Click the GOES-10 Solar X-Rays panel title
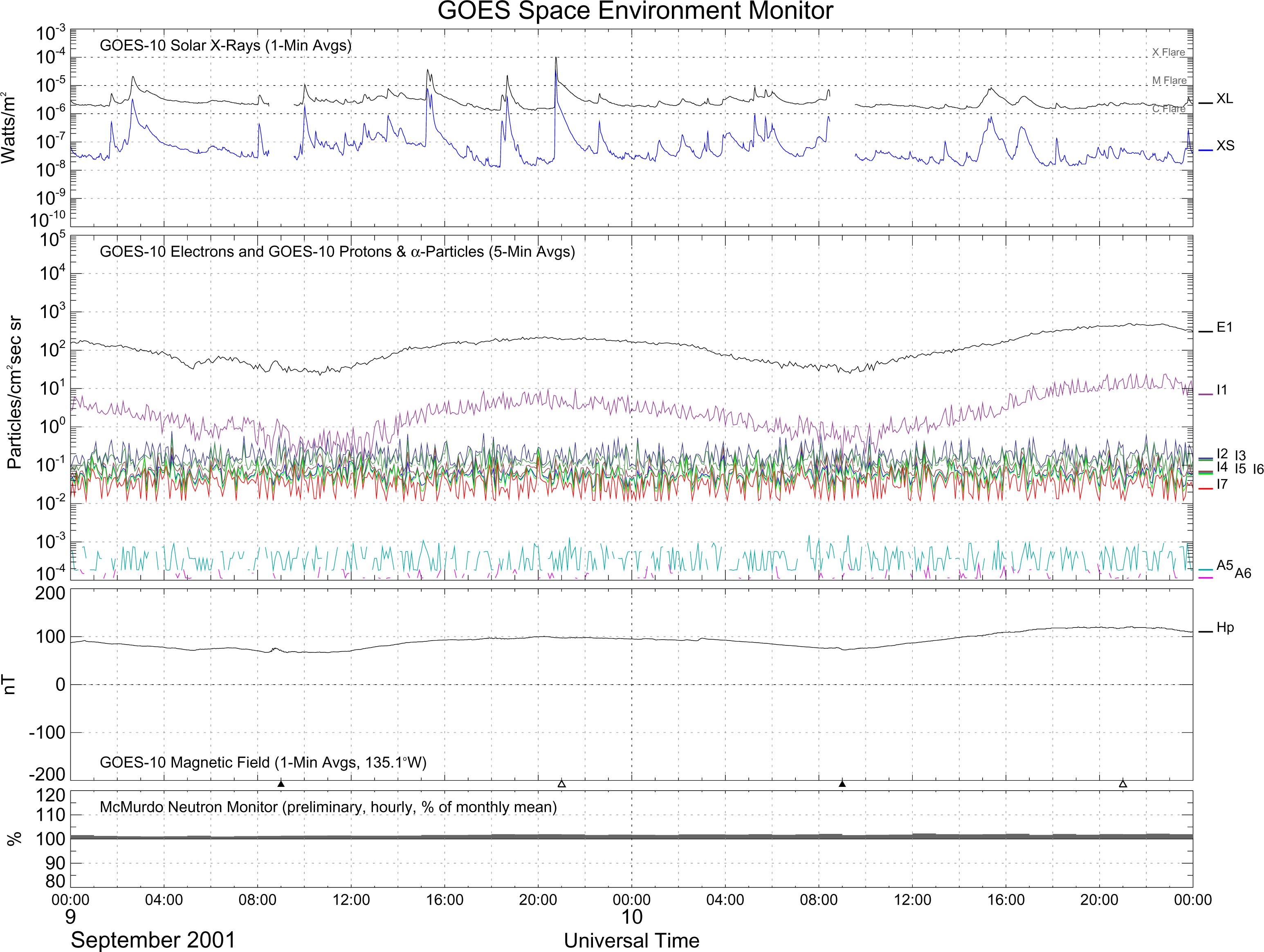The image size is (1264, 952). pos(225,46)
